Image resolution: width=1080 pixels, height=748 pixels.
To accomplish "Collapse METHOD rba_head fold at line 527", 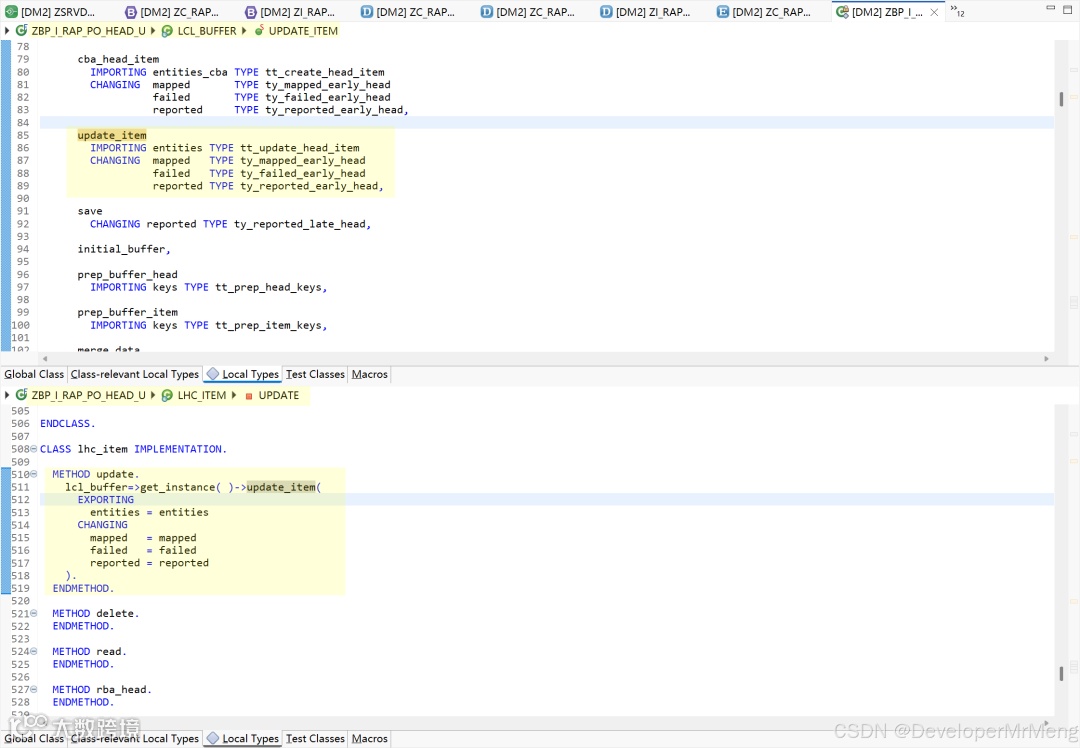I will pyautogui.click(x=34, y=689).
